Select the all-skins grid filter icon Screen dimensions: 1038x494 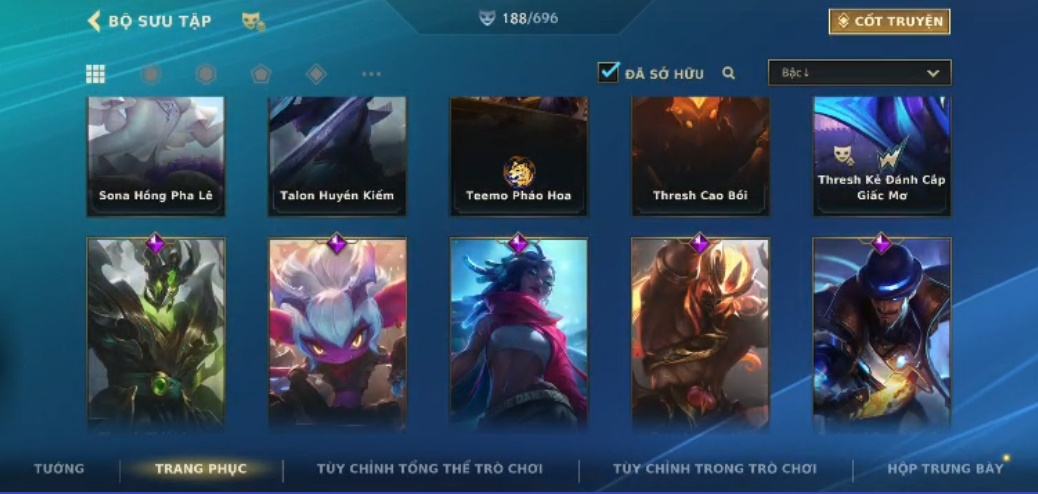(95, 74)
